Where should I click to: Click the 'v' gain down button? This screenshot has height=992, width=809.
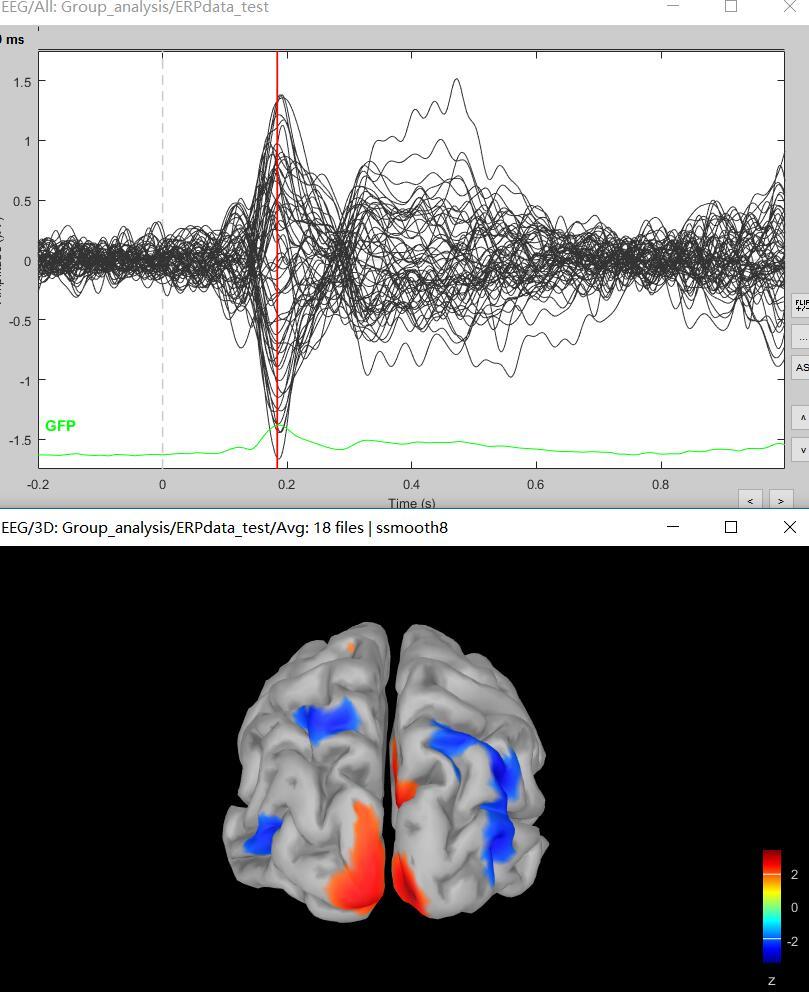pos(801,450)
